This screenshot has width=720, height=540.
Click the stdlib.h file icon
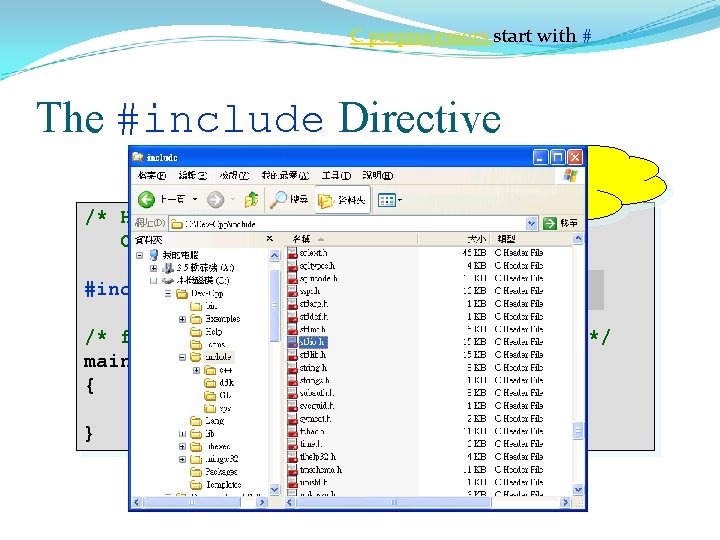292,354
